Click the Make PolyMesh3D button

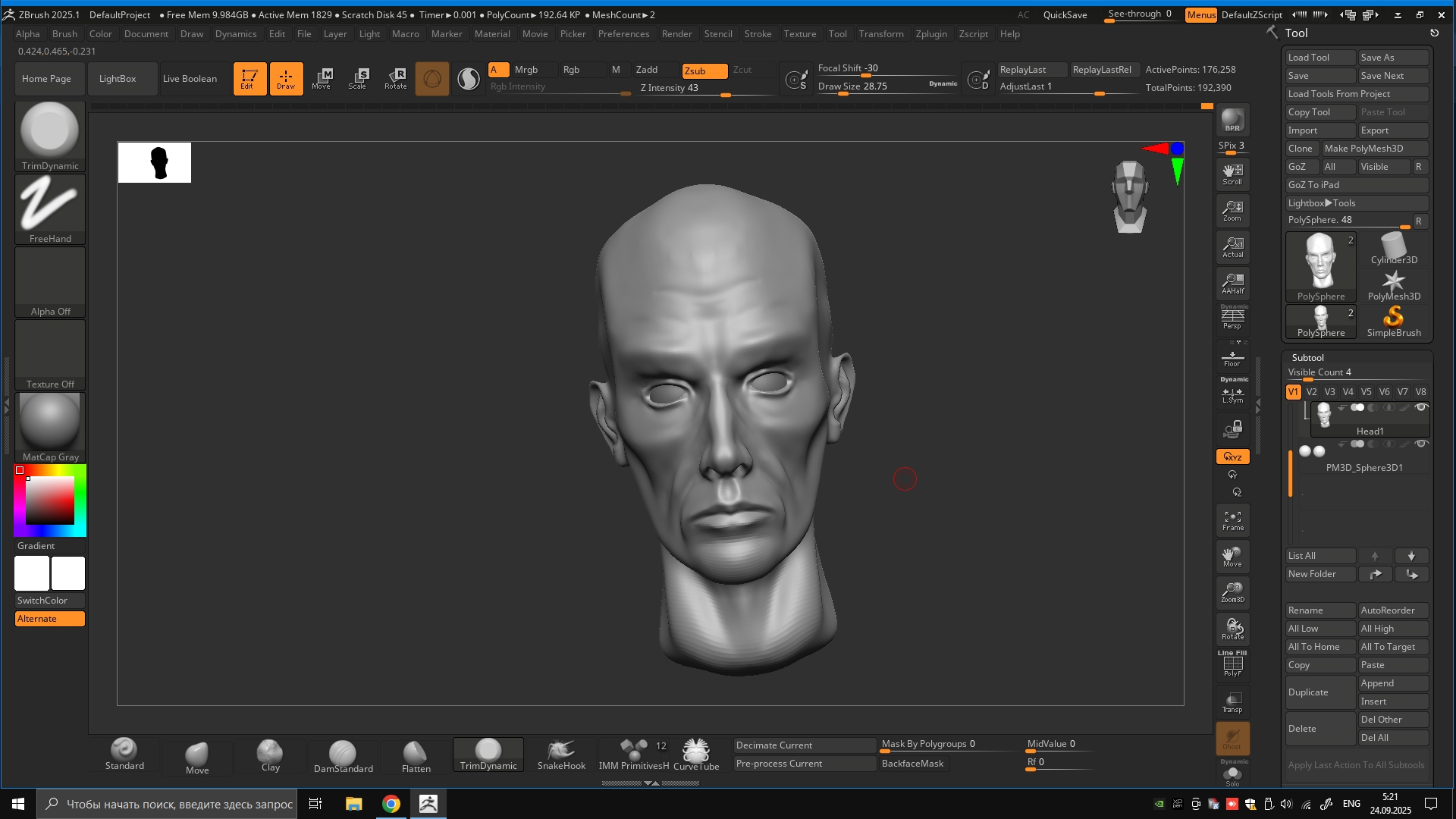click(x=1374, y=149)
